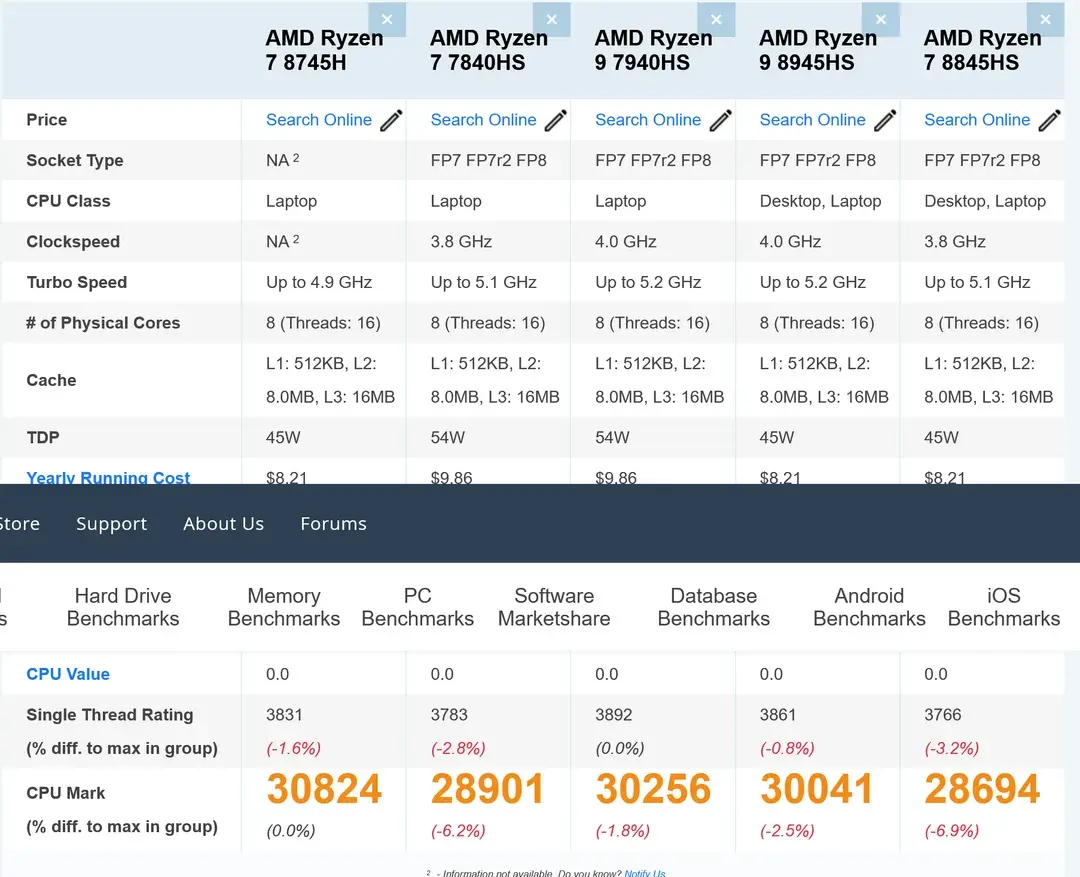The image size is (1080, 877).
Task: Open the CPU Value link
Action: coord(68,674)
